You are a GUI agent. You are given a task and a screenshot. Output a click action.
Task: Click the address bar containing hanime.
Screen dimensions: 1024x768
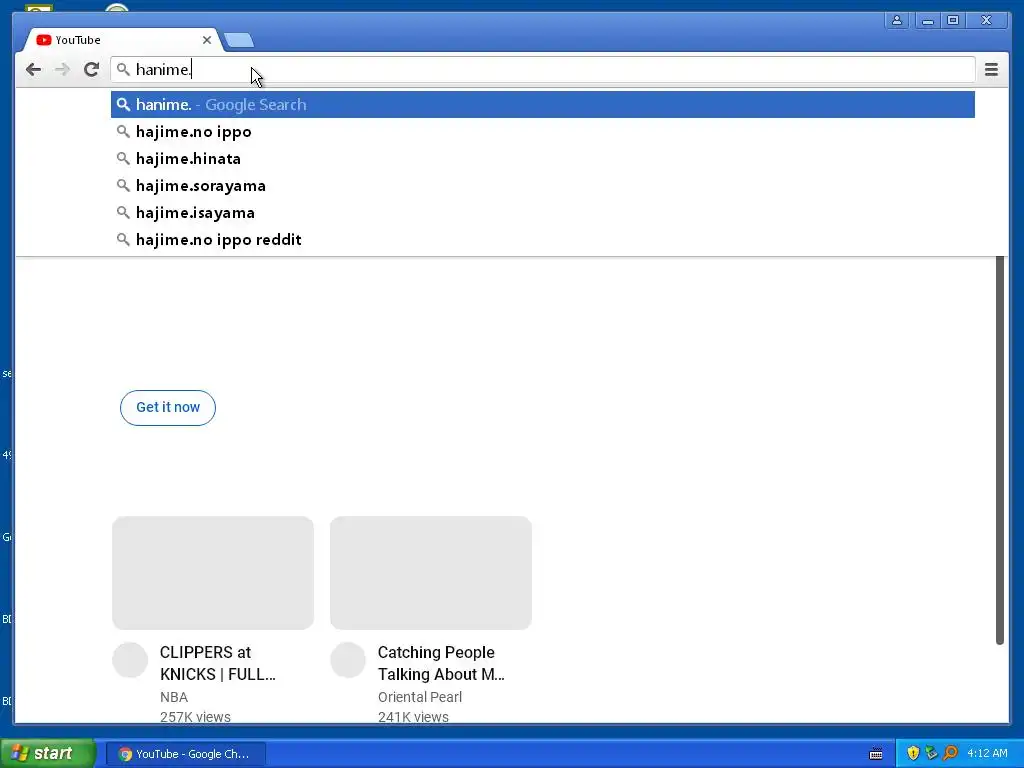point(542,69)
